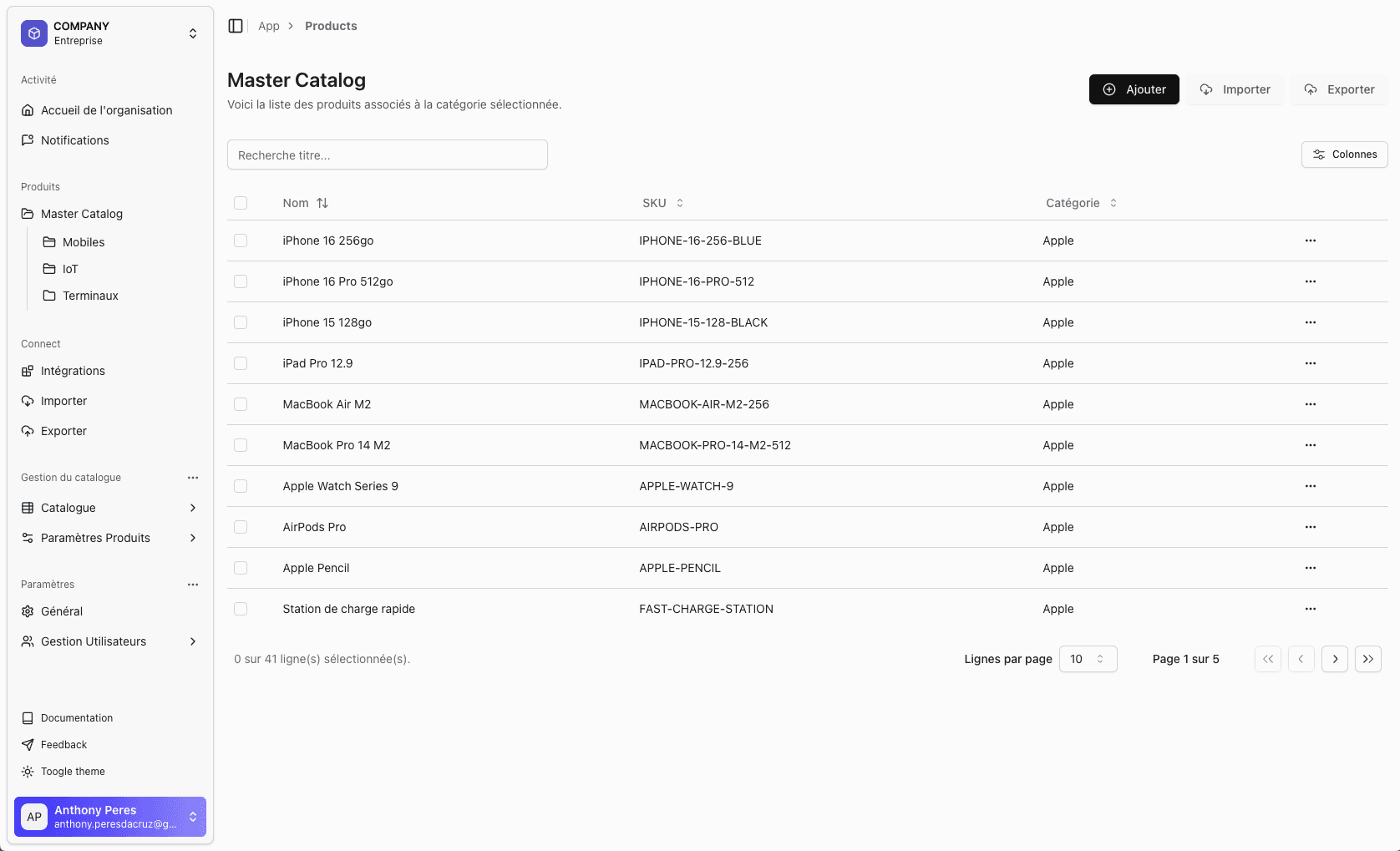Sort by Nom column arrows
This screenshot has height=851, width=1400.
322,203
